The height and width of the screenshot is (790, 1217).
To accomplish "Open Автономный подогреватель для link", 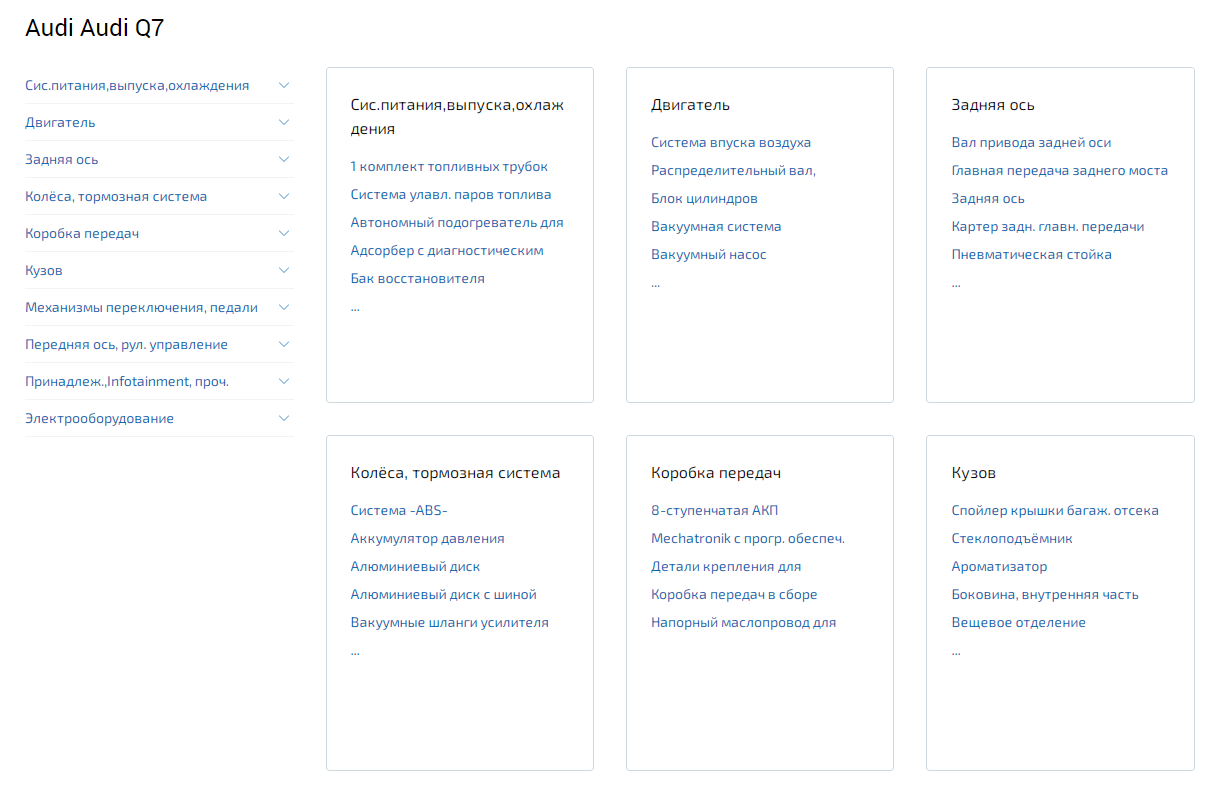I will coord(457,223).
